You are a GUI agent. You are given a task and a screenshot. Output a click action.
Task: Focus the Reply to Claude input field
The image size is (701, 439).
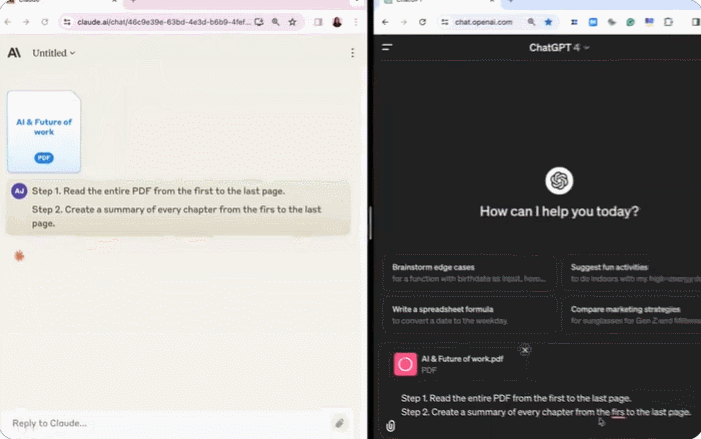tap(170, 423)
